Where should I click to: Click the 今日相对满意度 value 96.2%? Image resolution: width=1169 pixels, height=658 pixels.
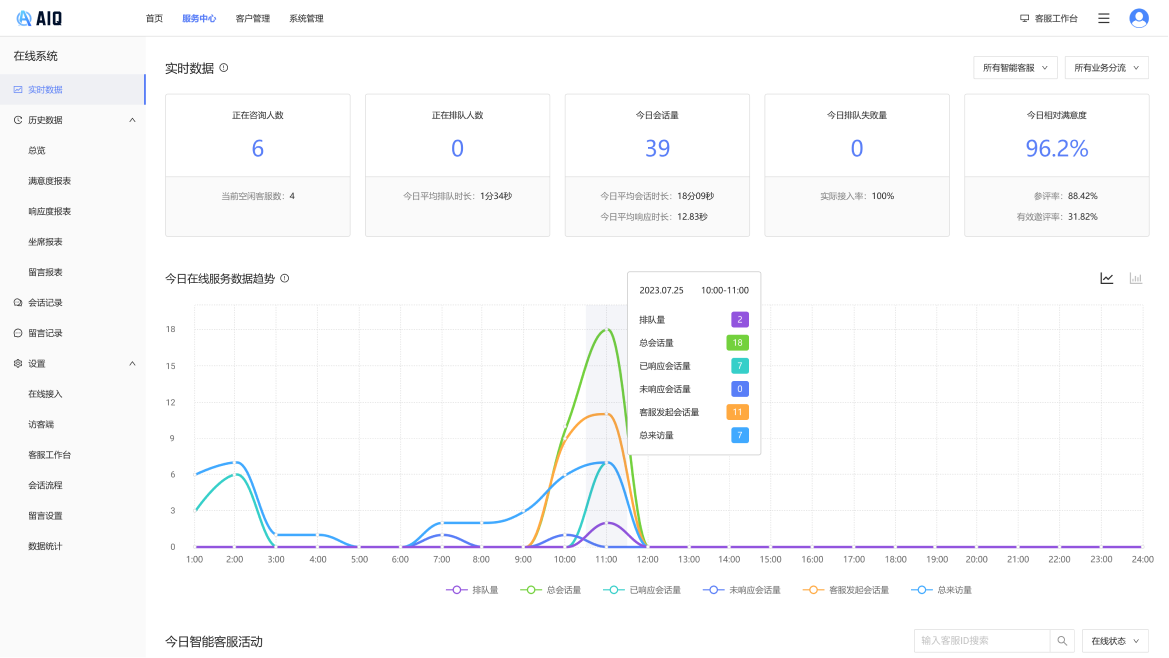[1056, 148]
